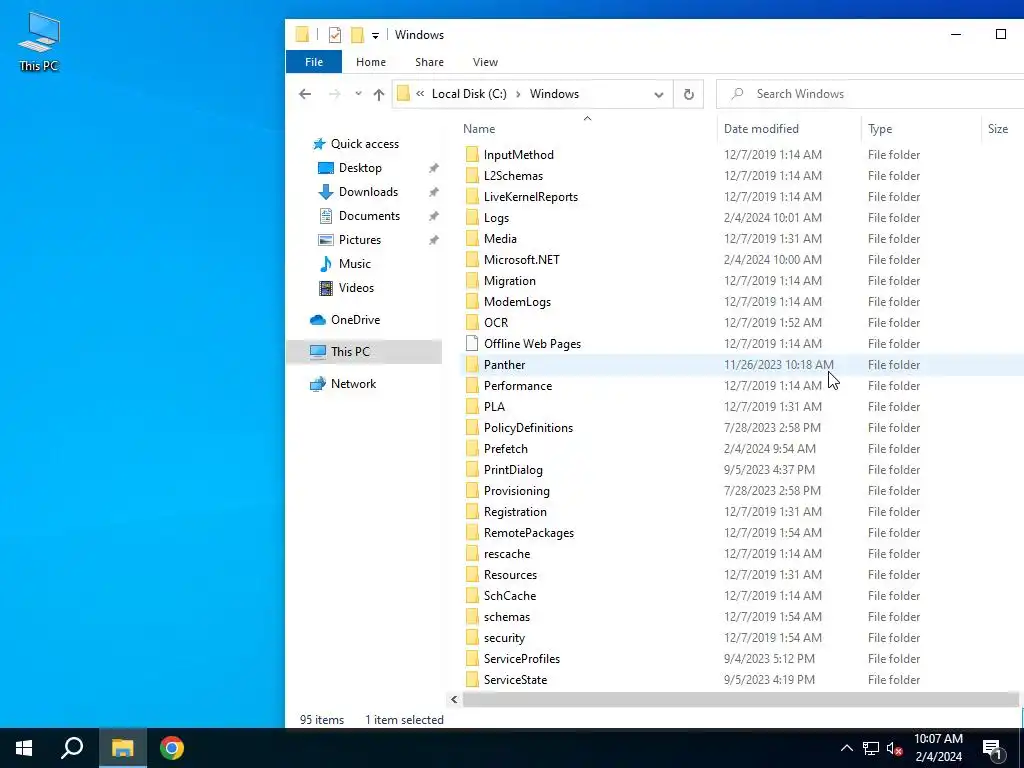Select Network in the navigation pane
Screen dimensions: 1024x768
353,384
